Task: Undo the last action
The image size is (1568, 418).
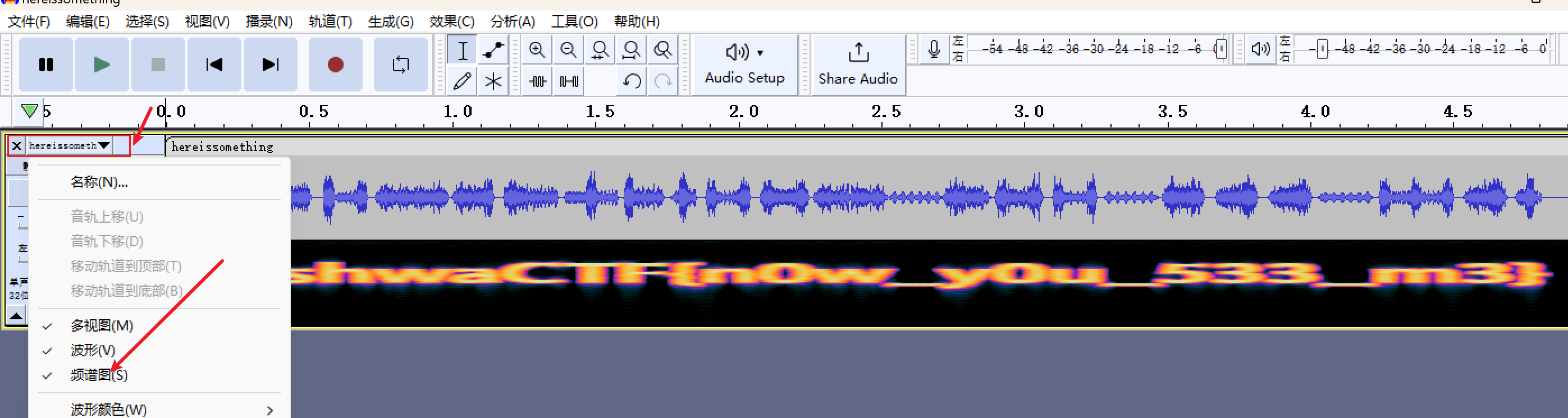Action: click(632, 81)
